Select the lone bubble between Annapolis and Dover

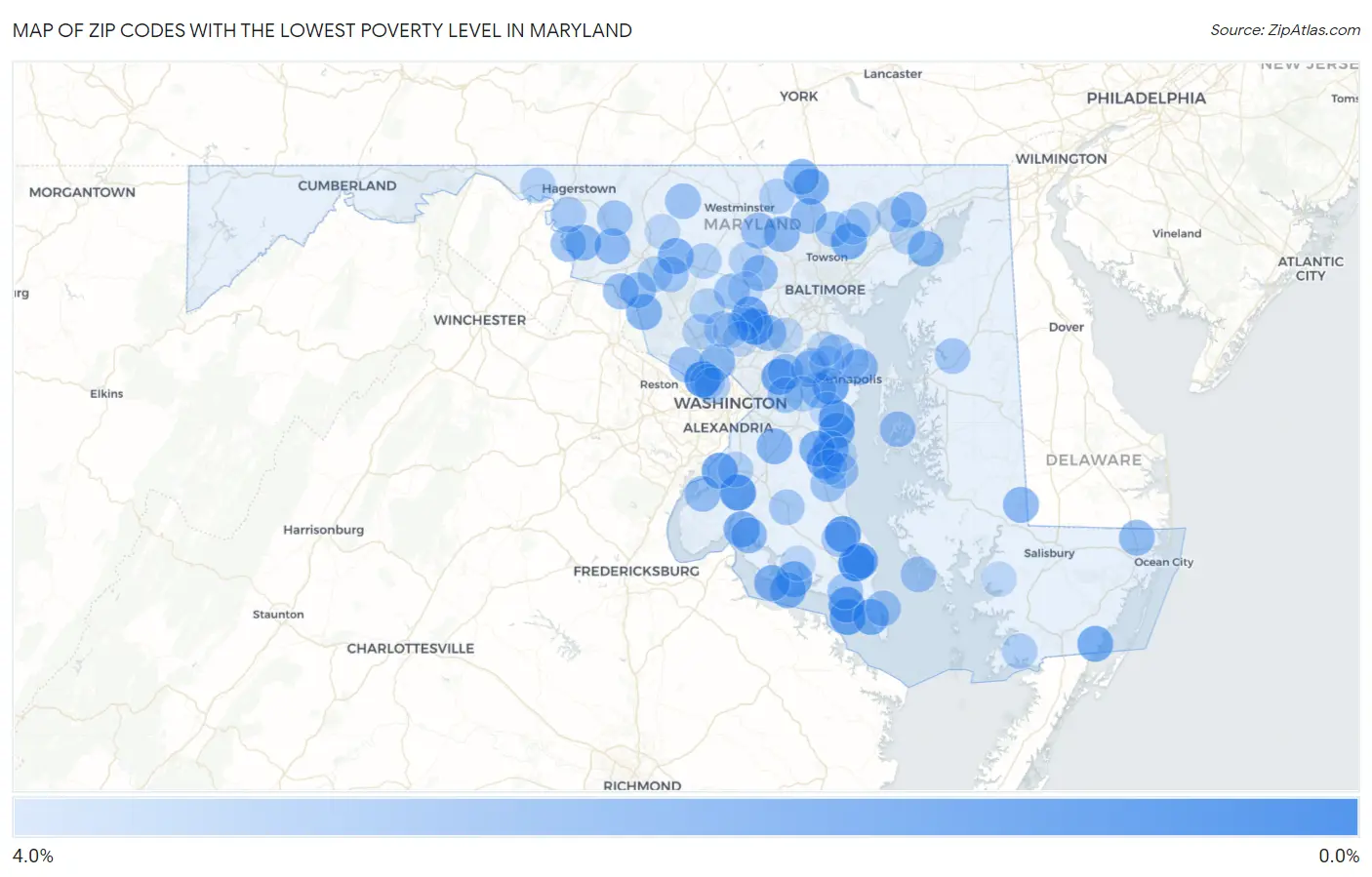tap(952, 356)
